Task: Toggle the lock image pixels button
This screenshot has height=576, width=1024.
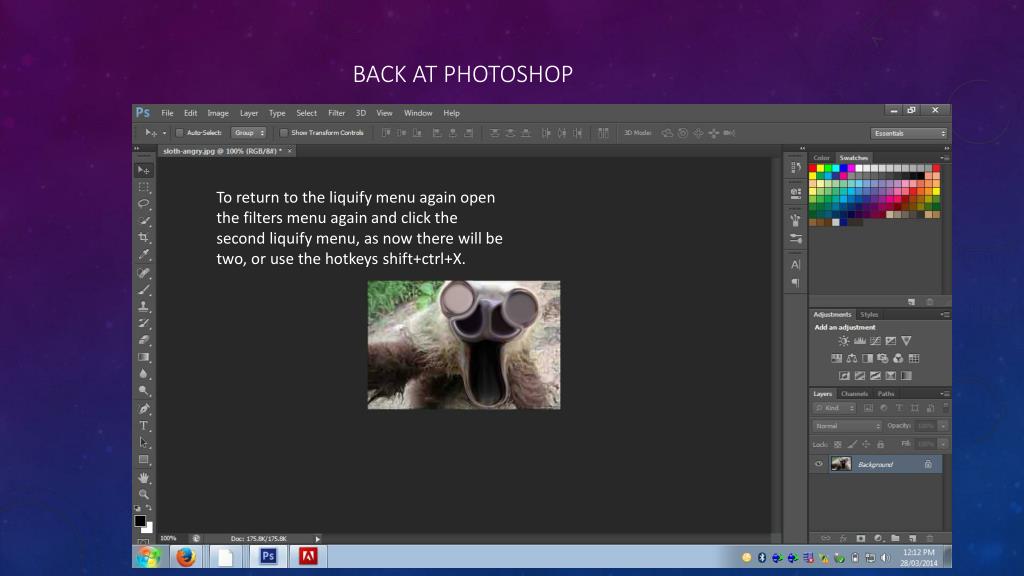Action: [852, 445]
